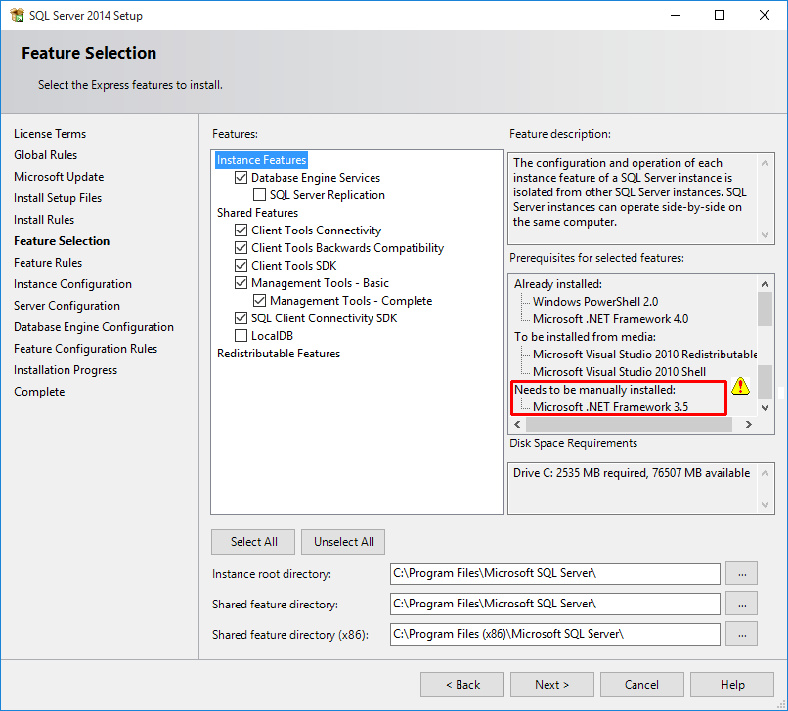Proceed with the Next button
This screenshot has height=711, width=788.
(x=552, y=684)
